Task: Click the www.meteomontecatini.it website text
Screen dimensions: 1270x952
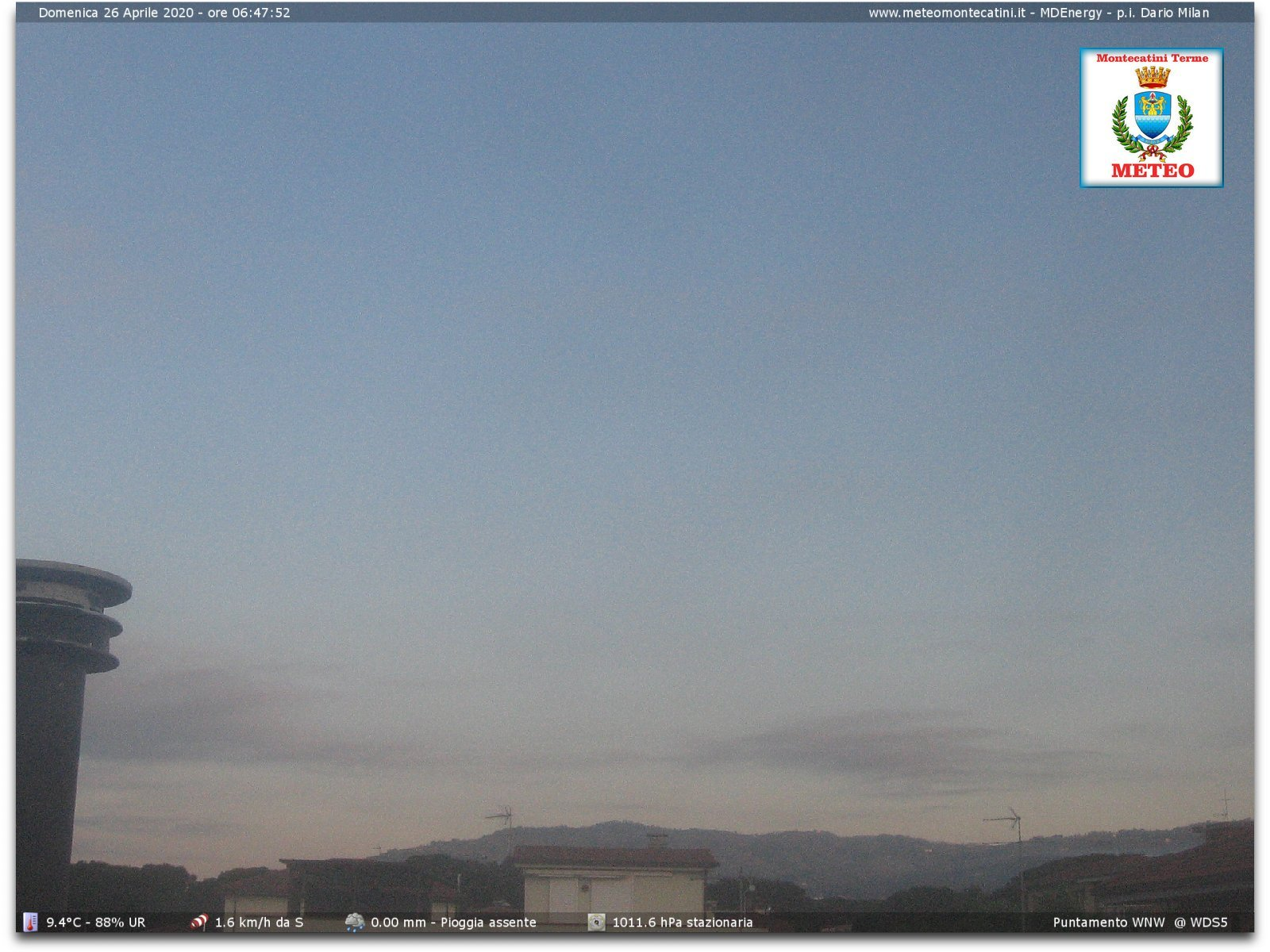Action: pyautogui.click(x=947, y=13)
